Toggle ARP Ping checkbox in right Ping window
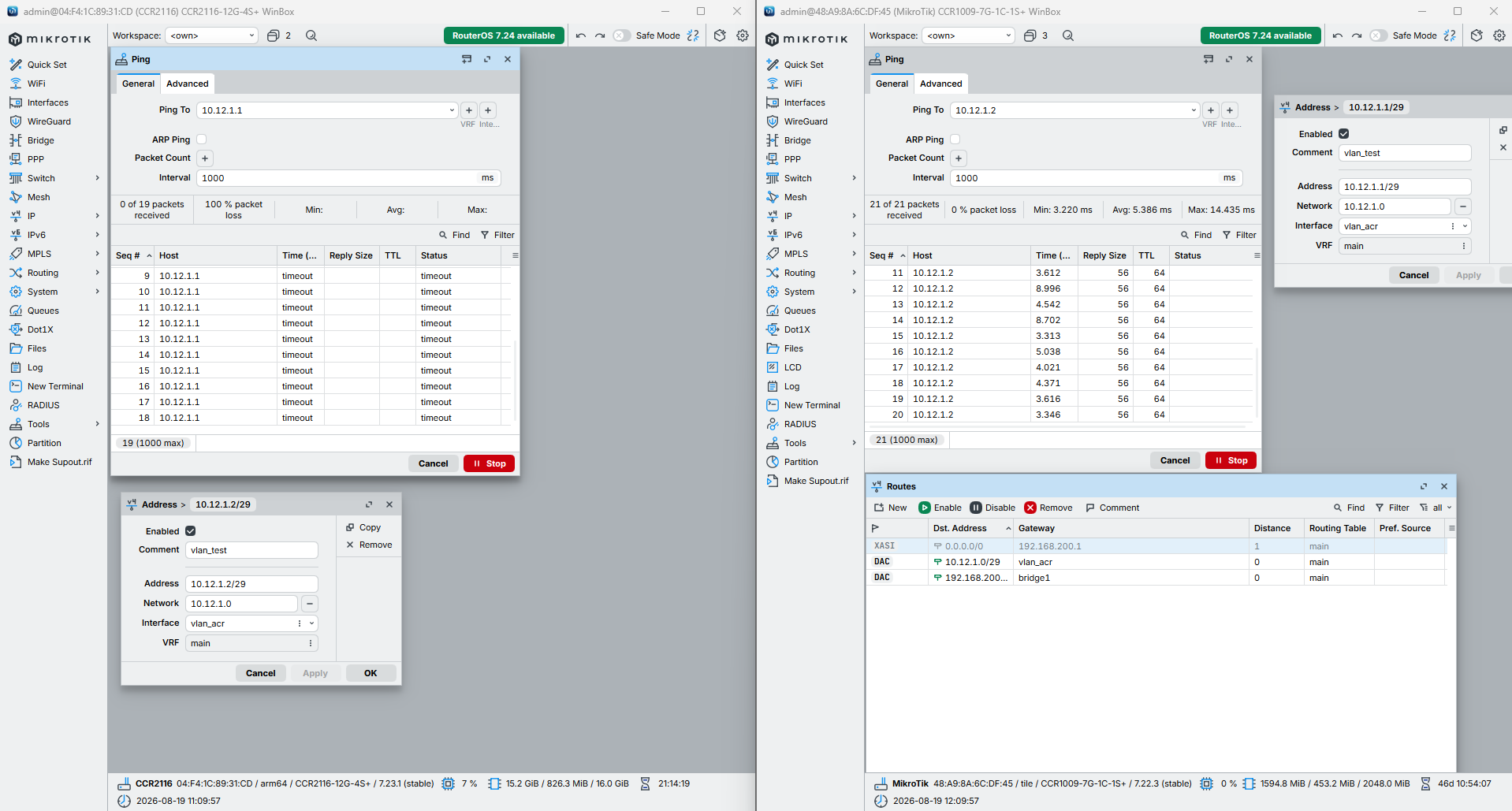This screenshot has width=1512, height=811. (x=955, y=140)
